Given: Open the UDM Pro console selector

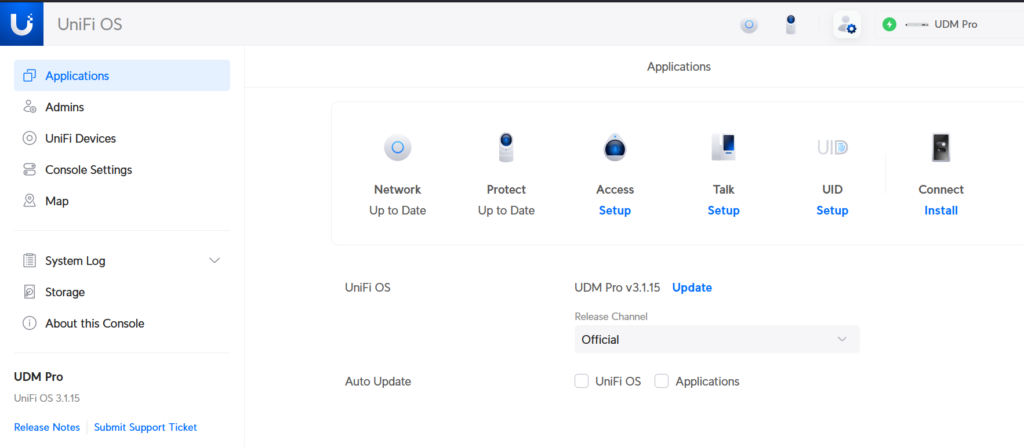Looking at the screenshot, I should (950, 25).
